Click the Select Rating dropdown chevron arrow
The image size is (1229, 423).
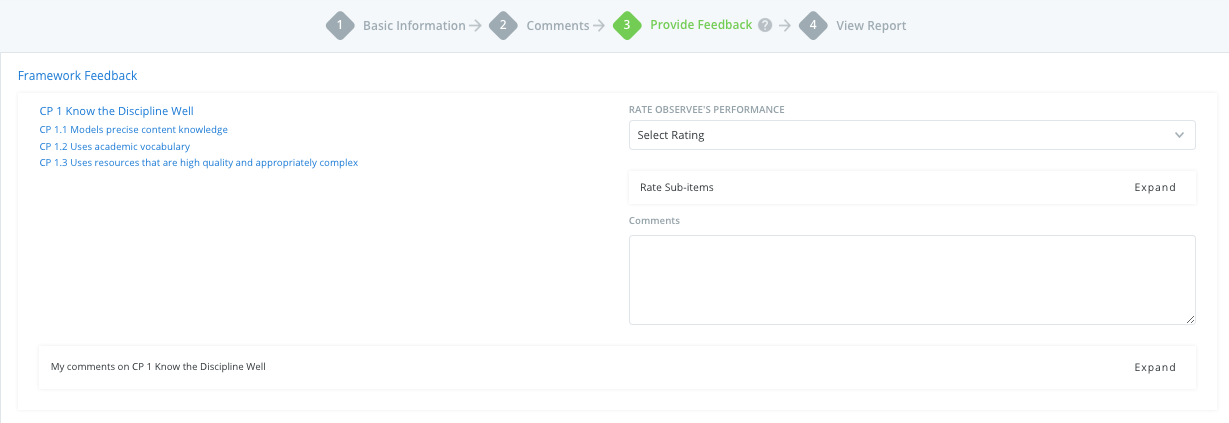[1180, 135]
